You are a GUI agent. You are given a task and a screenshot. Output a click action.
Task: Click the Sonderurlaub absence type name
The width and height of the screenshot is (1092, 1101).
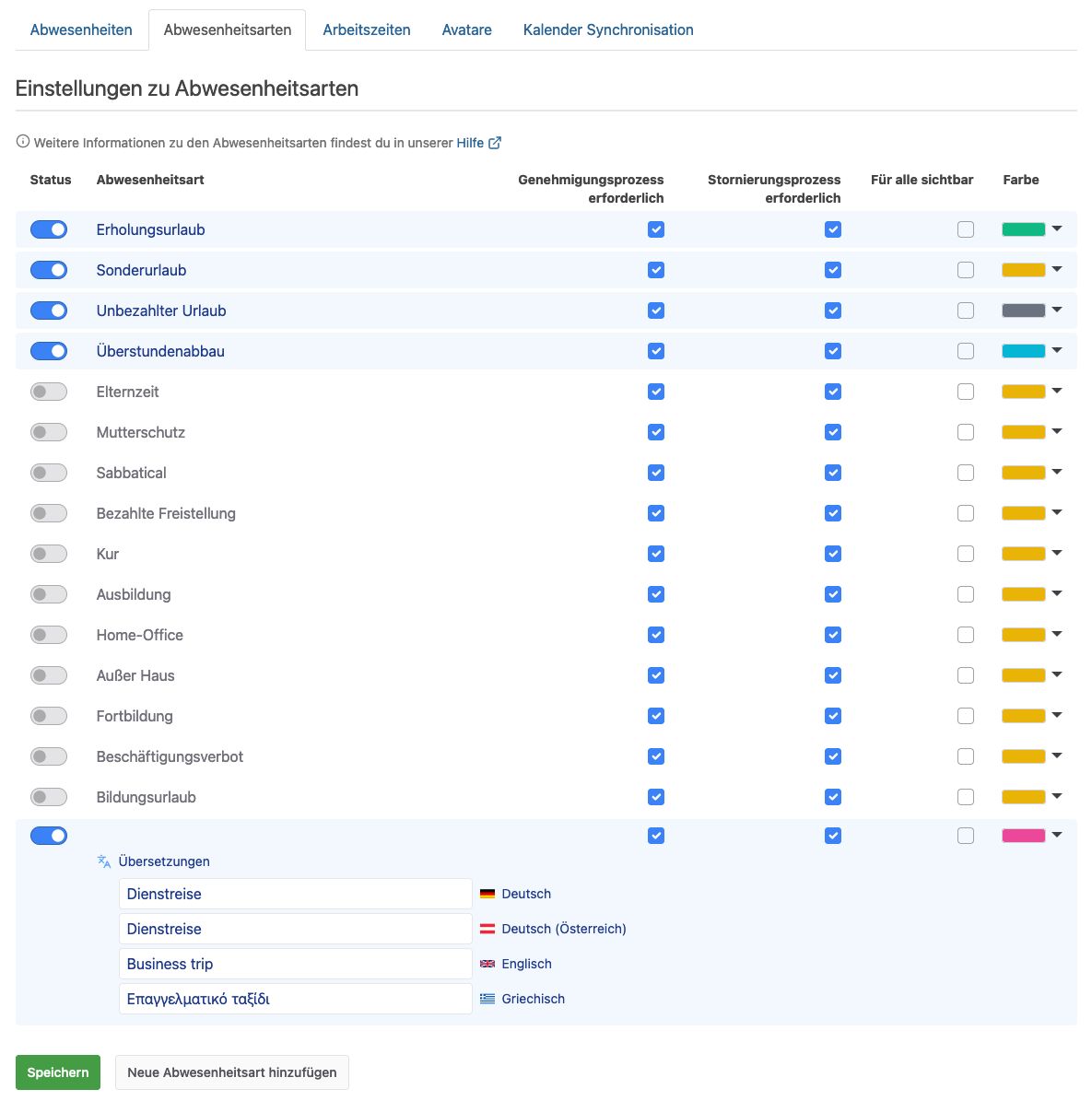(x=141, y=270)
